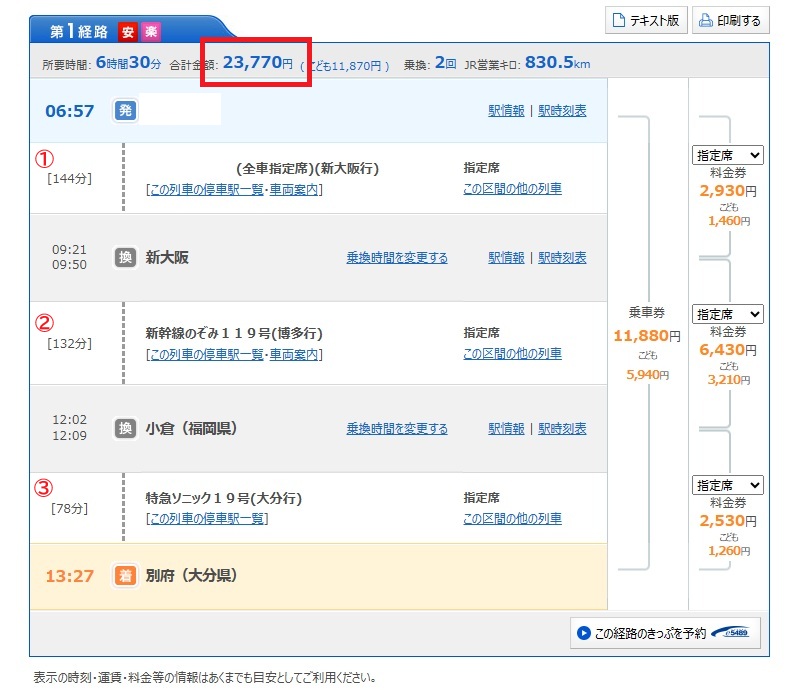The image size is (789, 690).
Task: Open 駅情報 link in the 06:57 departure row
Action: [506, 110]
